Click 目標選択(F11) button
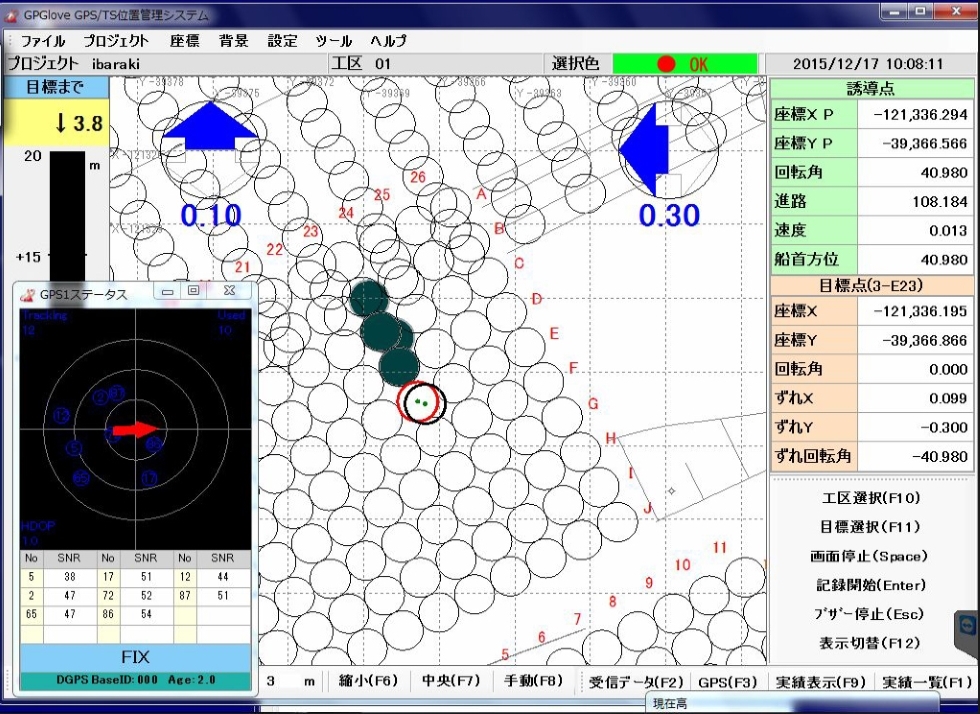The width and height of the screenshot is (980, 714). pyautogui.click(x=871, y=526)
